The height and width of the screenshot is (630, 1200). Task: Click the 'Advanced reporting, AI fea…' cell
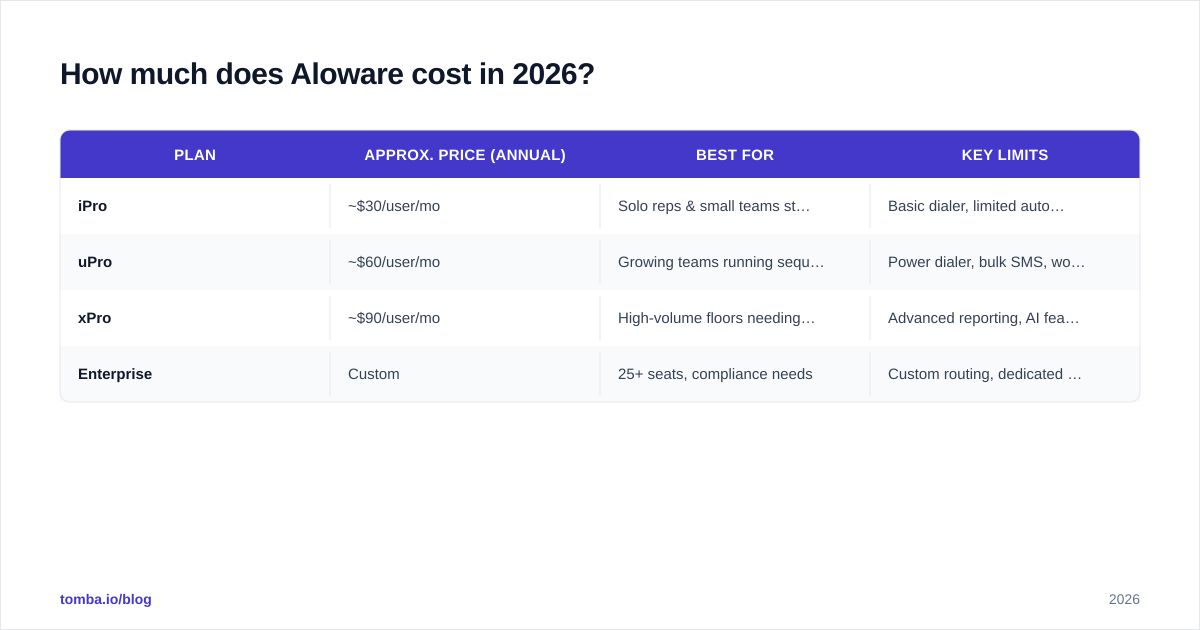[1005, 318]
